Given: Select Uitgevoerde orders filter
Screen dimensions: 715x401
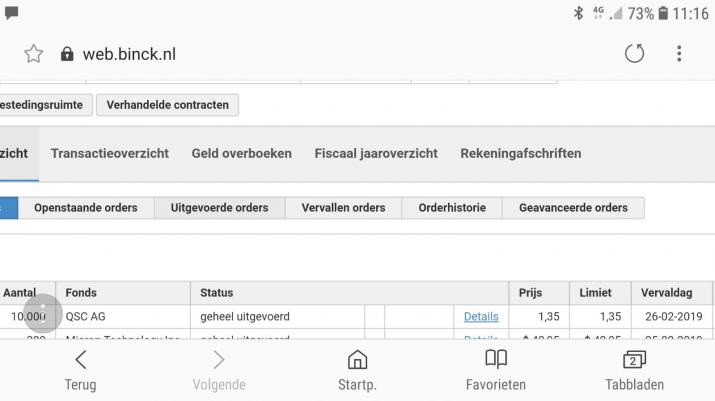Looking at the screenshot, I should point(219,208).
